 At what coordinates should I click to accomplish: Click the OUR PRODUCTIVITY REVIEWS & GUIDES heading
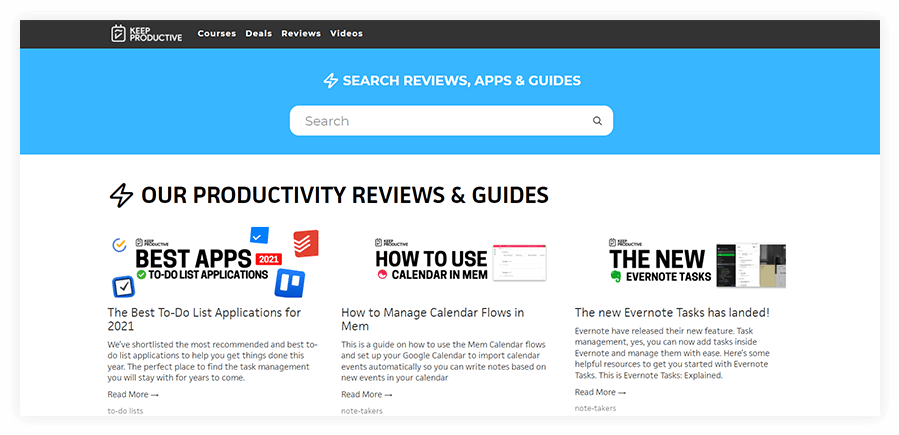click(x=345, y=195)
